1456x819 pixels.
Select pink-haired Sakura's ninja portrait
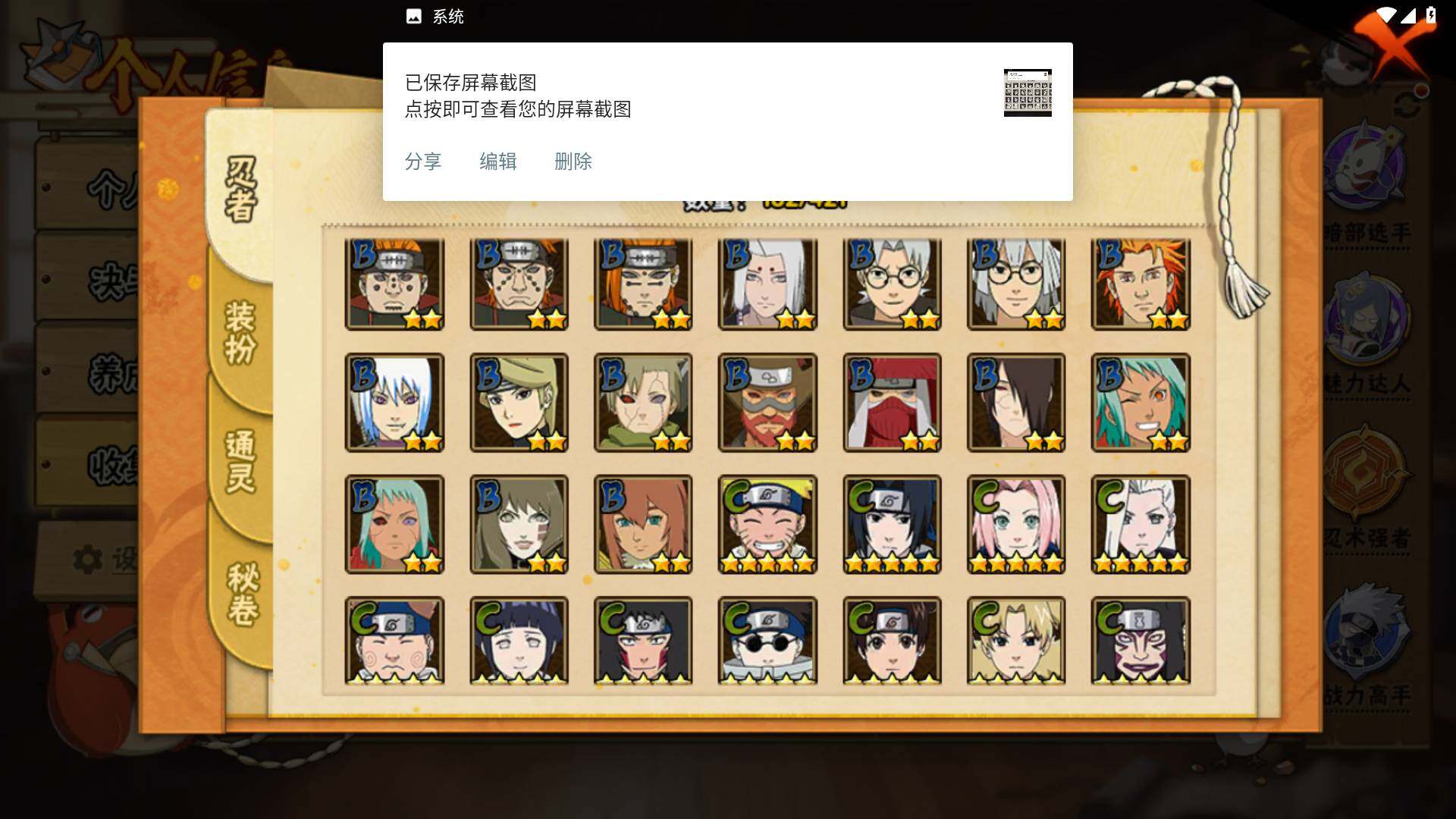click(1016, 525)
